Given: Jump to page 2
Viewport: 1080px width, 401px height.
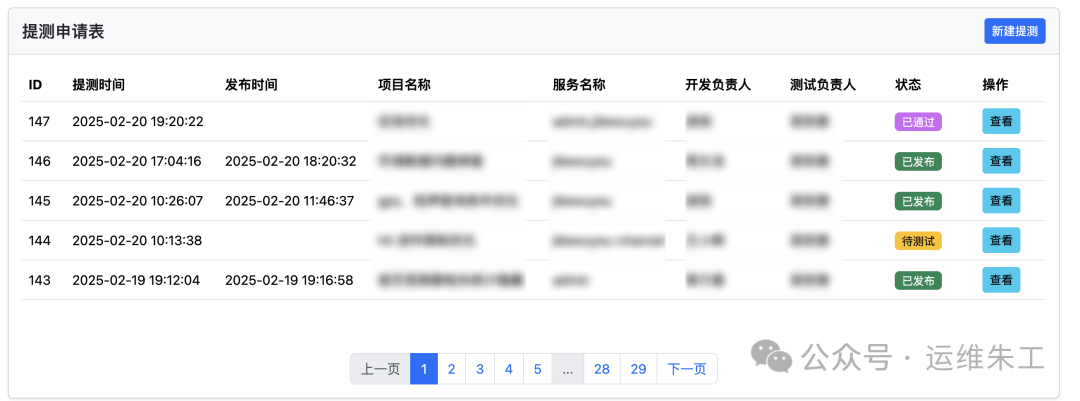Looking at the screenshot, I should coord(451,369).
